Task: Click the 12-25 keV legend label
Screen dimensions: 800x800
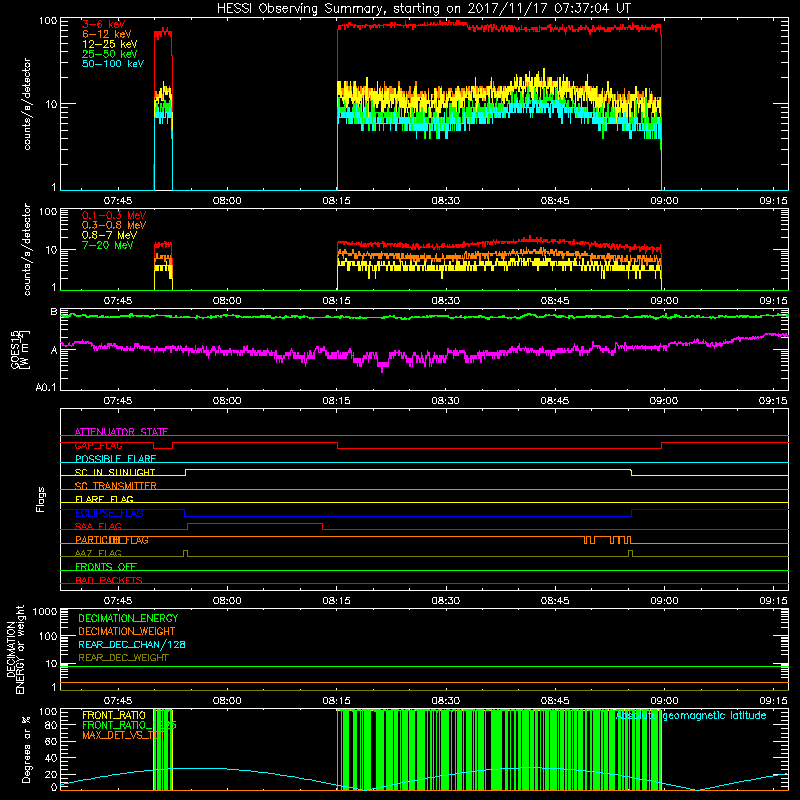Action: [x=110, y=44]
